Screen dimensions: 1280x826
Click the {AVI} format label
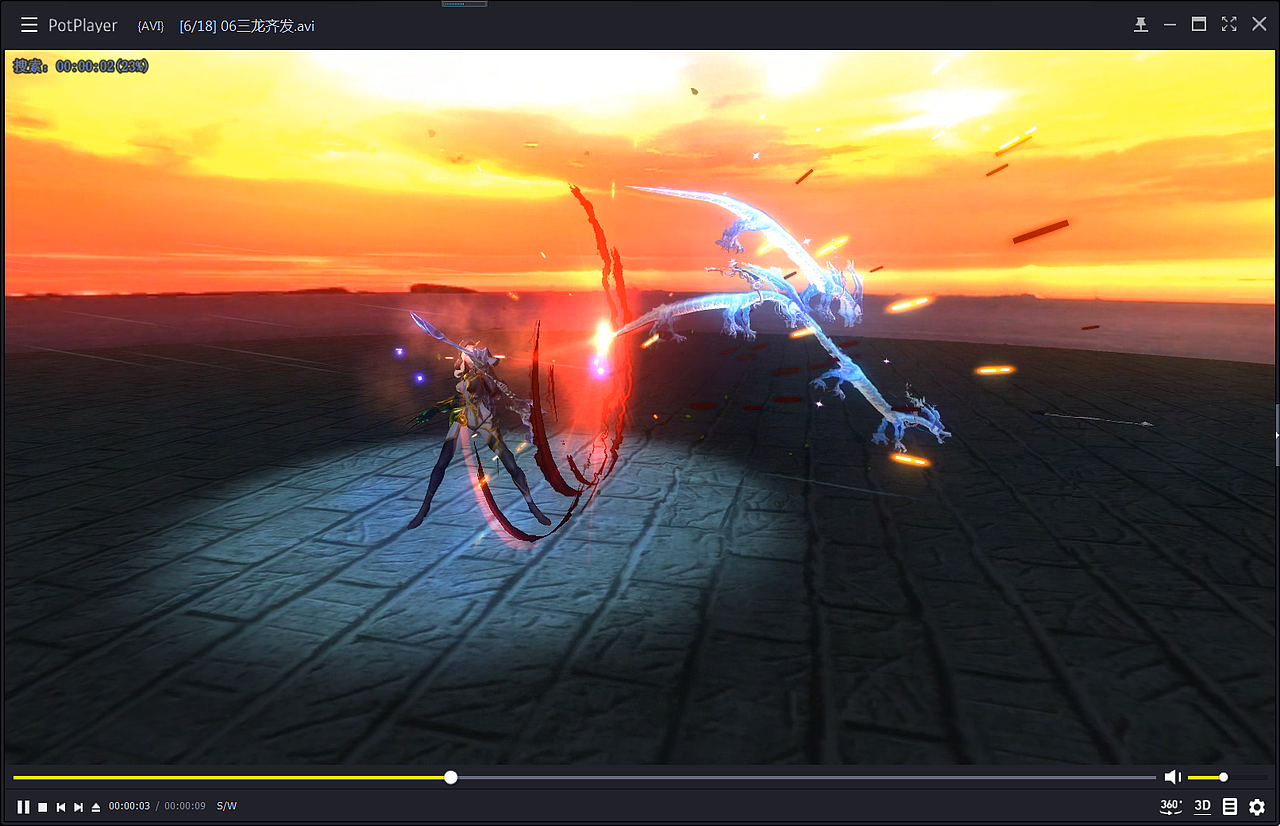[x=150, y=26]
